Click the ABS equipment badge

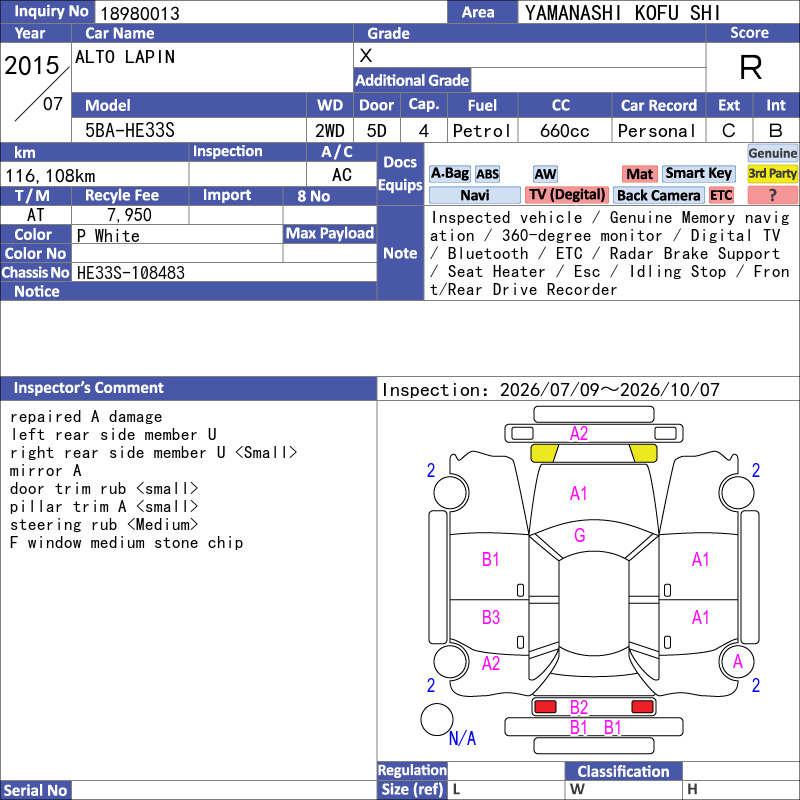(487, 174)
